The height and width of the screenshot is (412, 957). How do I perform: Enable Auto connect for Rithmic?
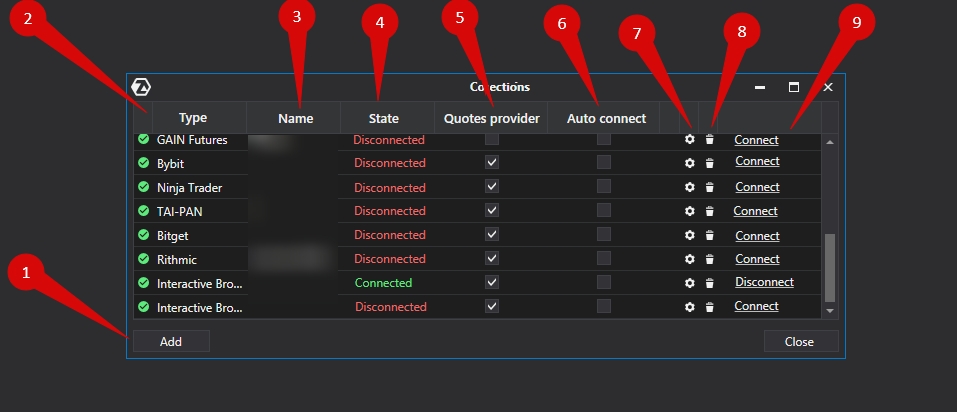[603, 259]
